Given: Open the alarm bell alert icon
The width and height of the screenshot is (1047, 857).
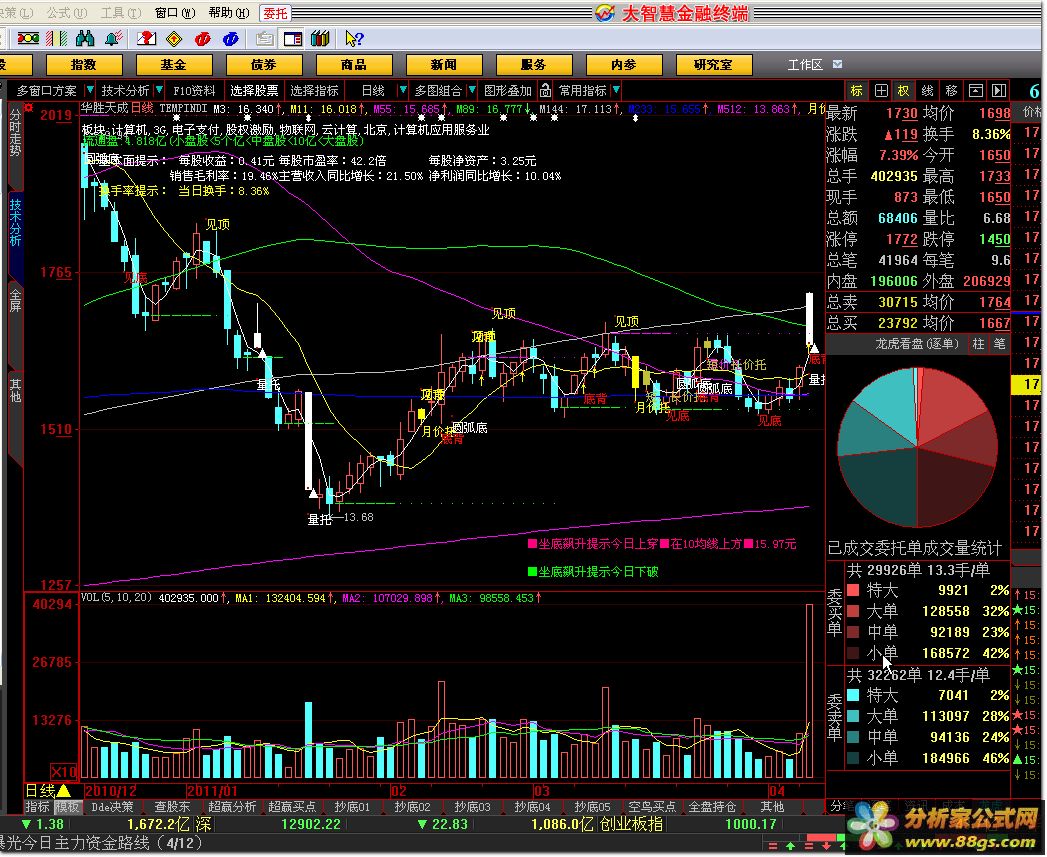Looking at the screenshot, I should click(x=114, y=39).
